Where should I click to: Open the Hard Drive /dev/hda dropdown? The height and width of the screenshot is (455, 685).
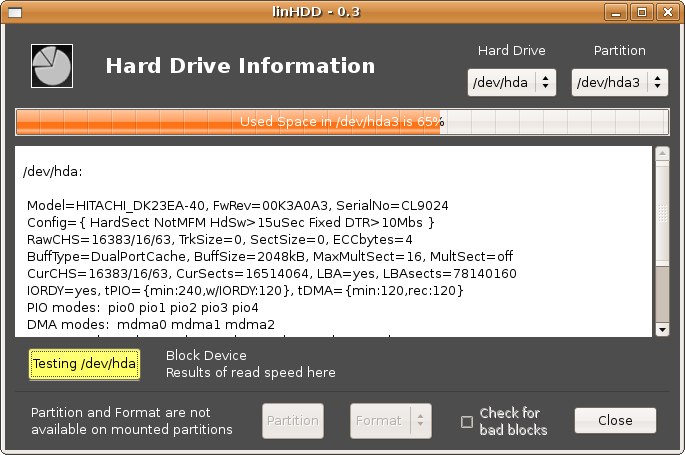tap(511, 82)
